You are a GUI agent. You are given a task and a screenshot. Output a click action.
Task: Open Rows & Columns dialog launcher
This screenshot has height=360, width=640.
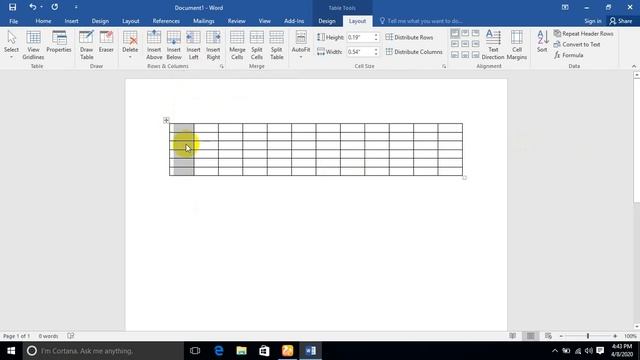coord(222,66)
